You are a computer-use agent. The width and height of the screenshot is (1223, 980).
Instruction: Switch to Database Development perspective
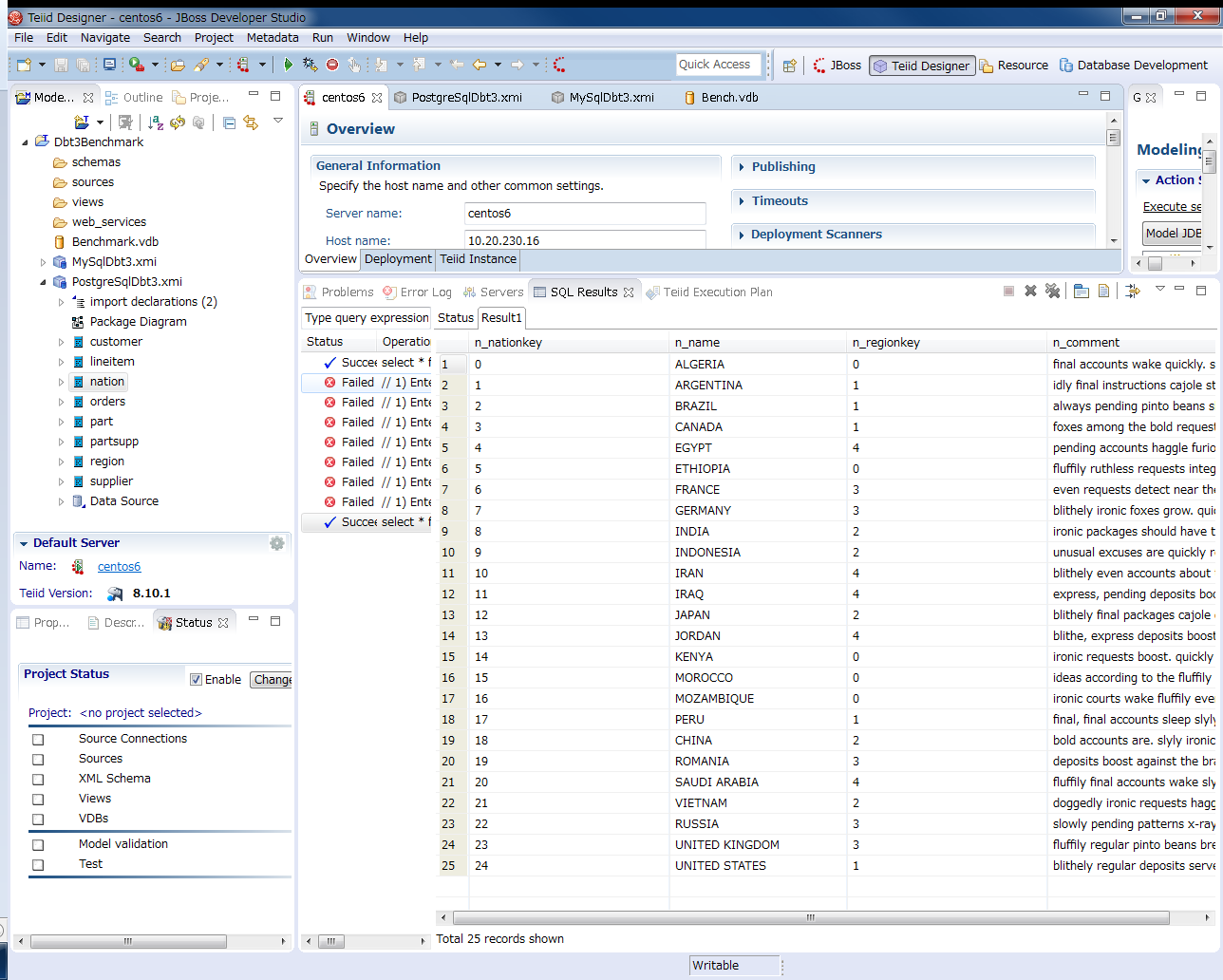coord(1134,66)
